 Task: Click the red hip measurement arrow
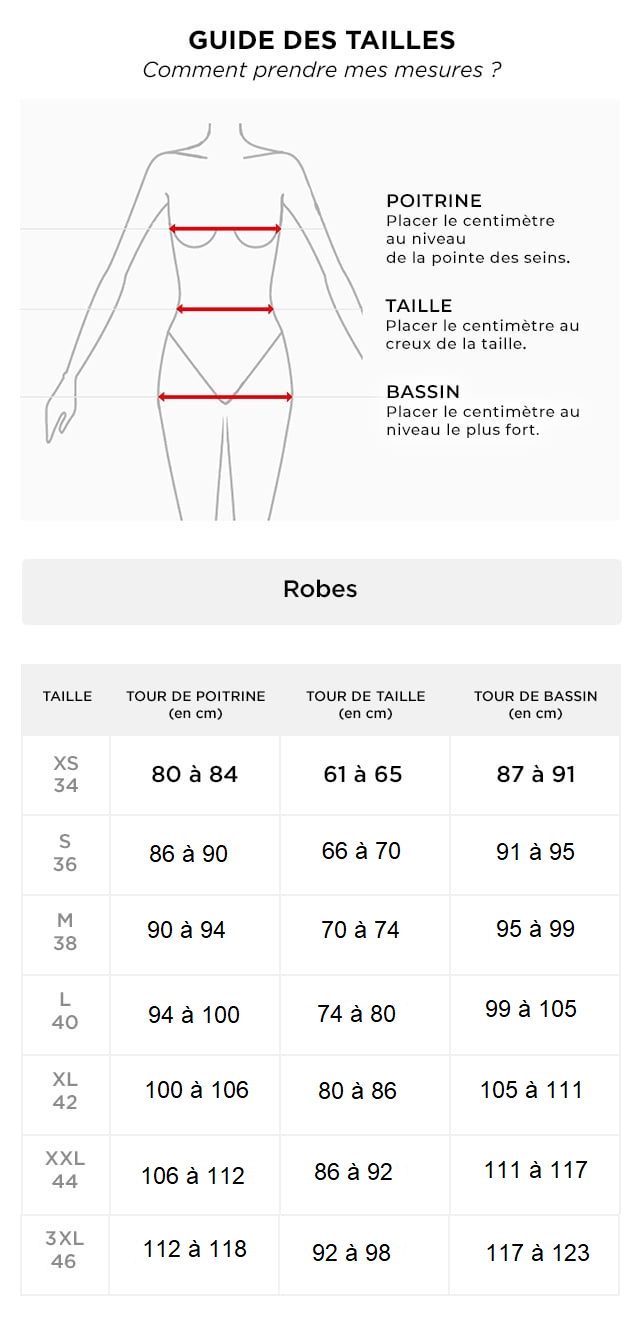[225, 397]
